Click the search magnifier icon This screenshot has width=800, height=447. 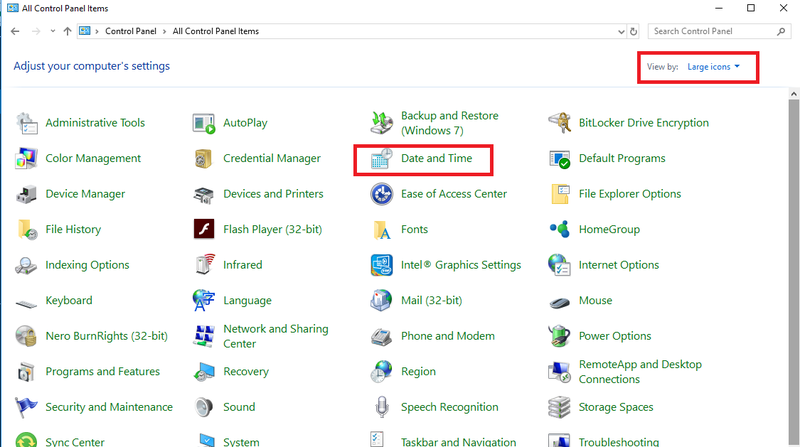[x=781, y=32]
